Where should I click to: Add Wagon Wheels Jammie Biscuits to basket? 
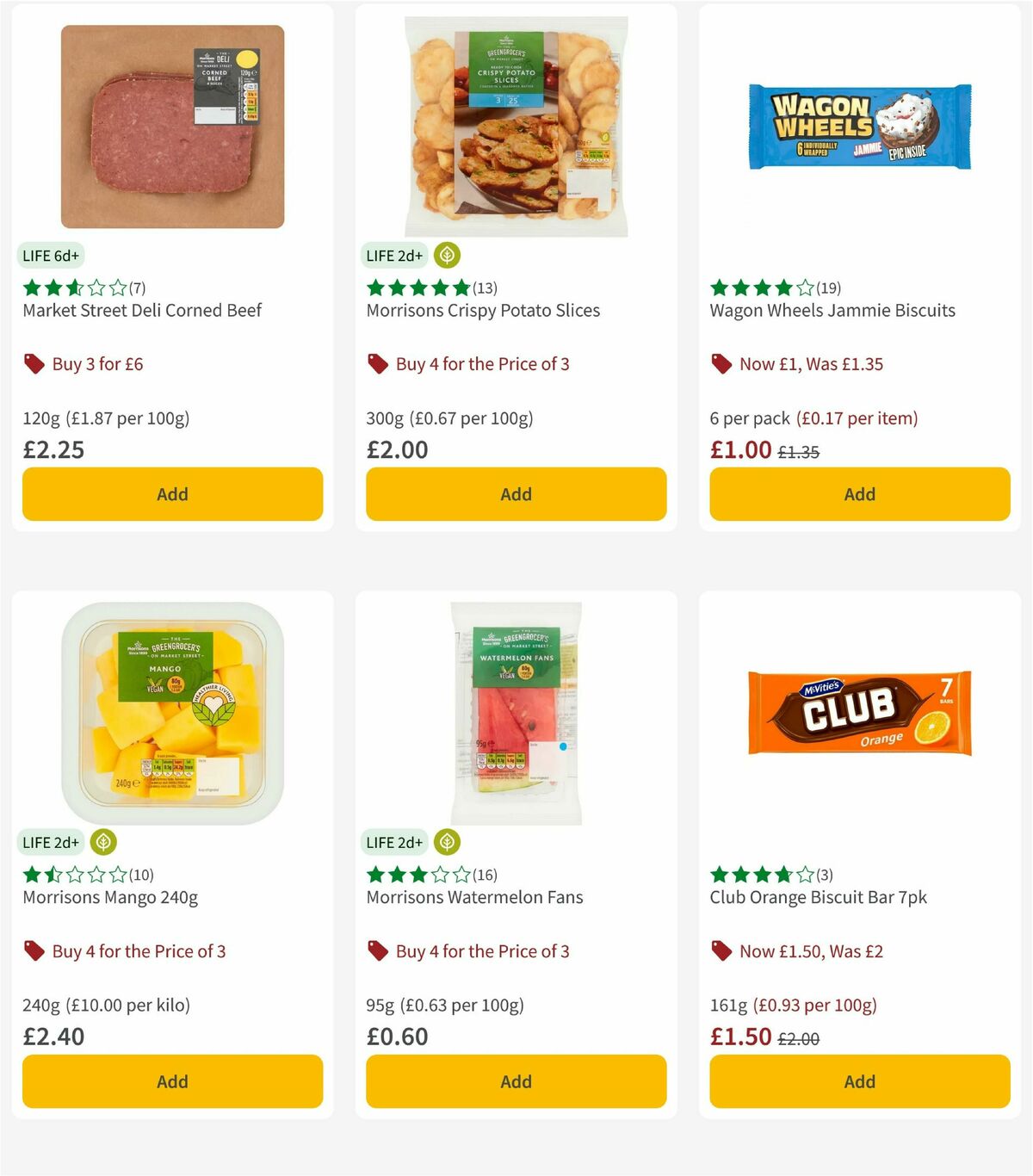858,493
